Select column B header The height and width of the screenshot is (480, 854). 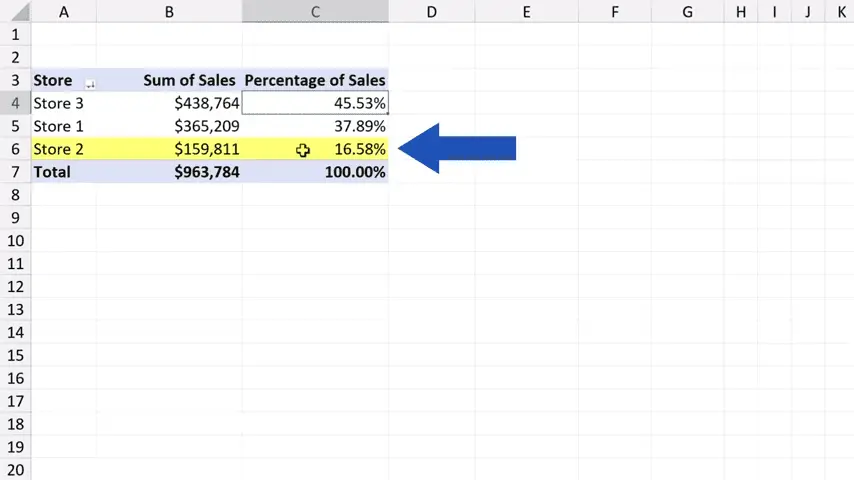(x=168, y=12)
